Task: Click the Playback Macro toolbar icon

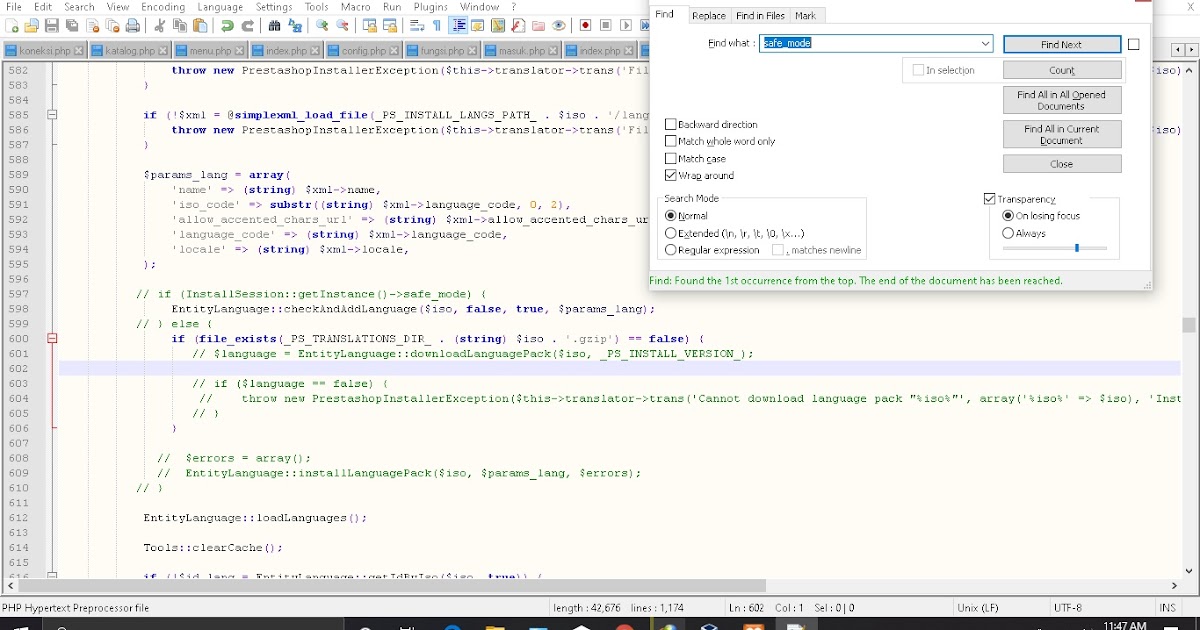Action: pos(626,25)
